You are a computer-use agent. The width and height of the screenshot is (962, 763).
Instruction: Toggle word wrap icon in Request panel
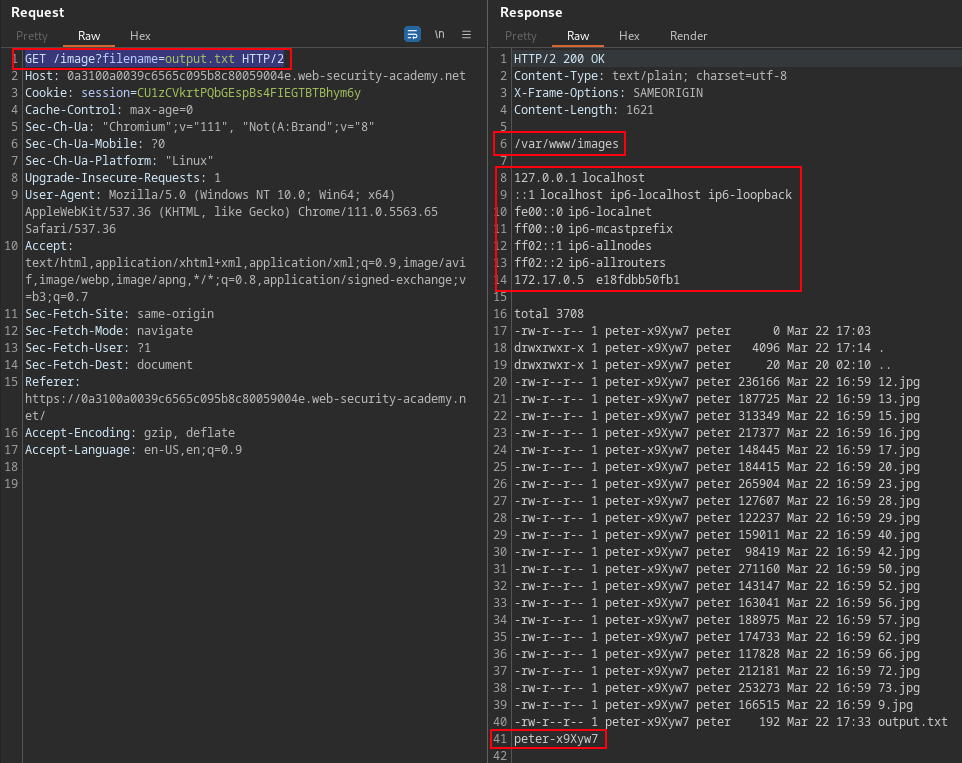click(412, 34)
